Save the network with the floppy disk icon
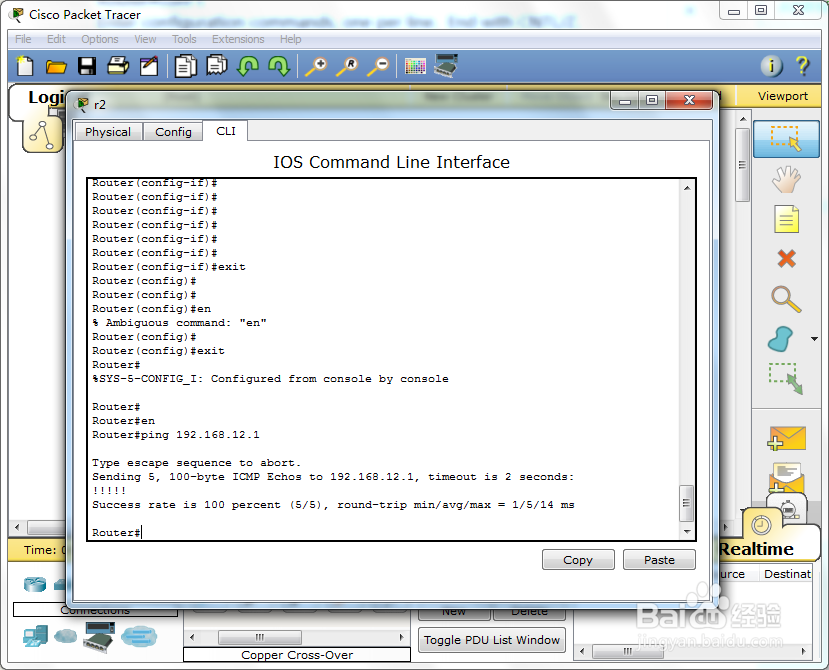829x670 pixels. pos(87,66)
